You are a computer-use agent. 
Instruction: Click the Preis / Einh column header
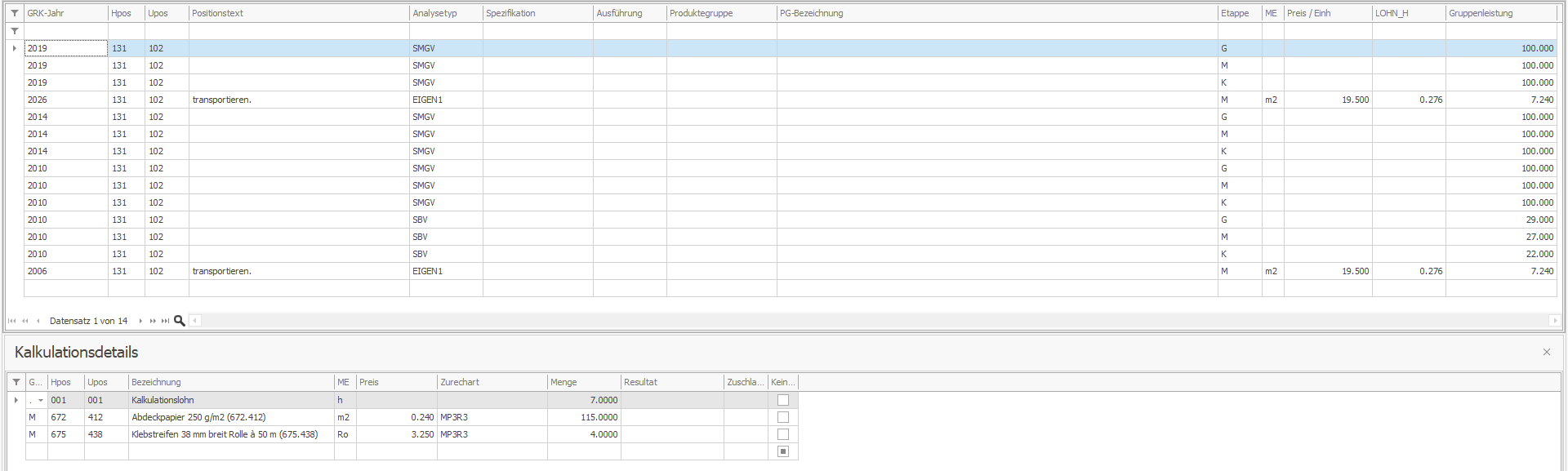(1328, 13)
